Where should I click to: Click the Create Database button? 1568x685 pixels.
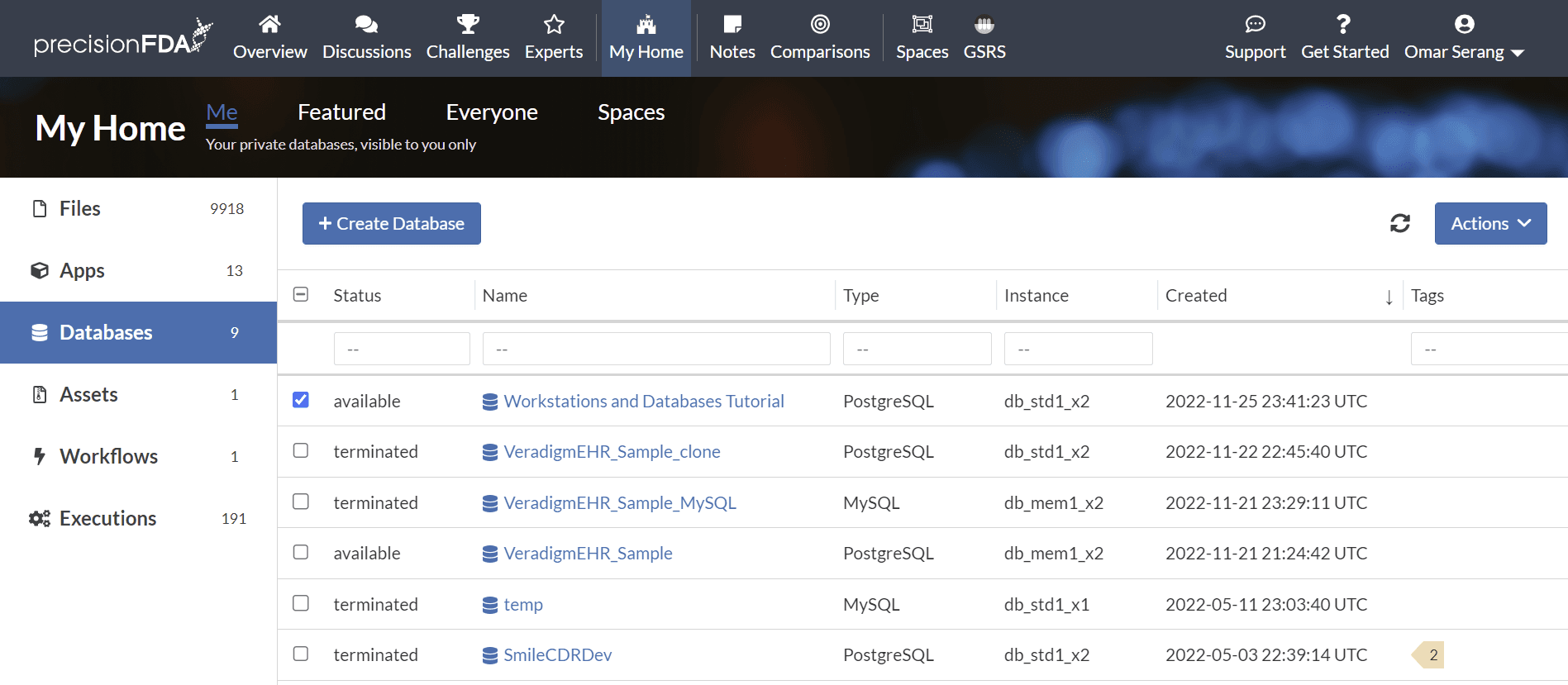click(x=392, y=224)
